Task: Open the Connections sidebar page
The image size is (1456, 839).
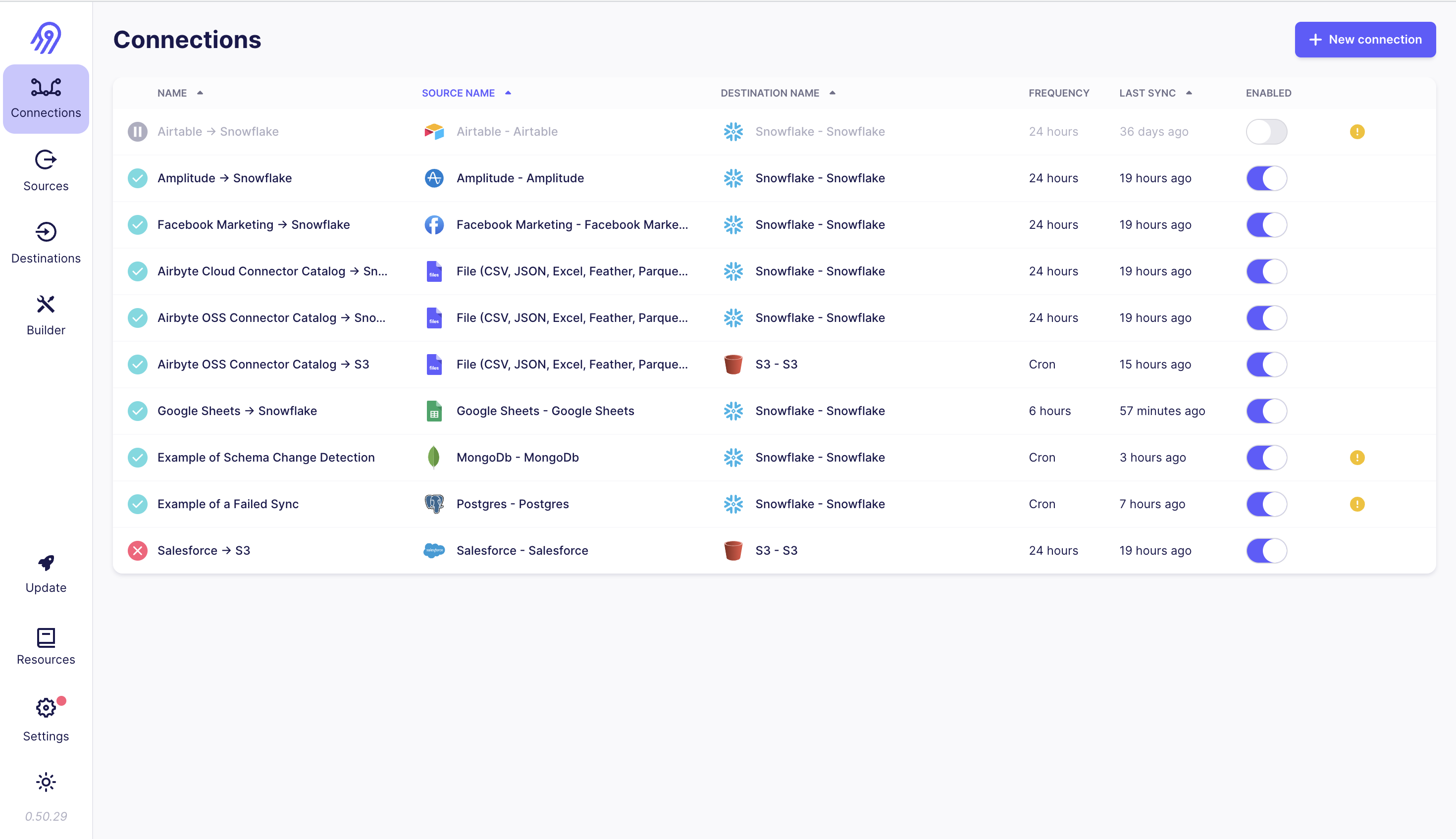Action: (46, 99)
